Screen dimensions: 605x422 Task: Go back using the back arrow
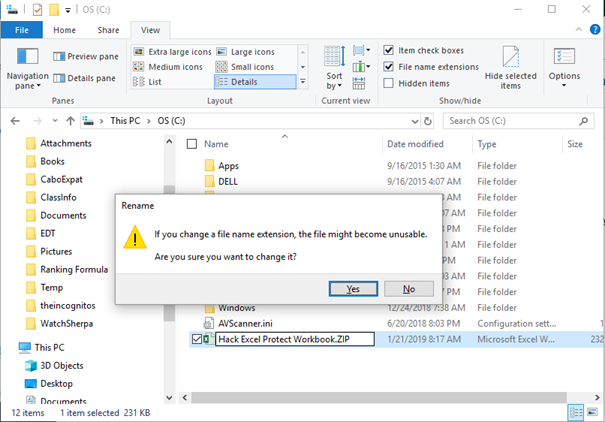pos(15,121)
